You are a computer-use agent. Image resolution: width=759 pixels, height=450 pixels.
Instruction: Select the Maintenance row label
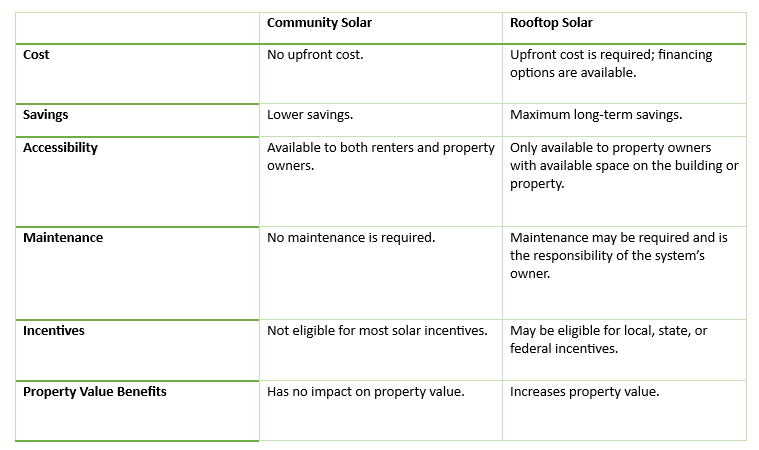(x=63, y=238)
